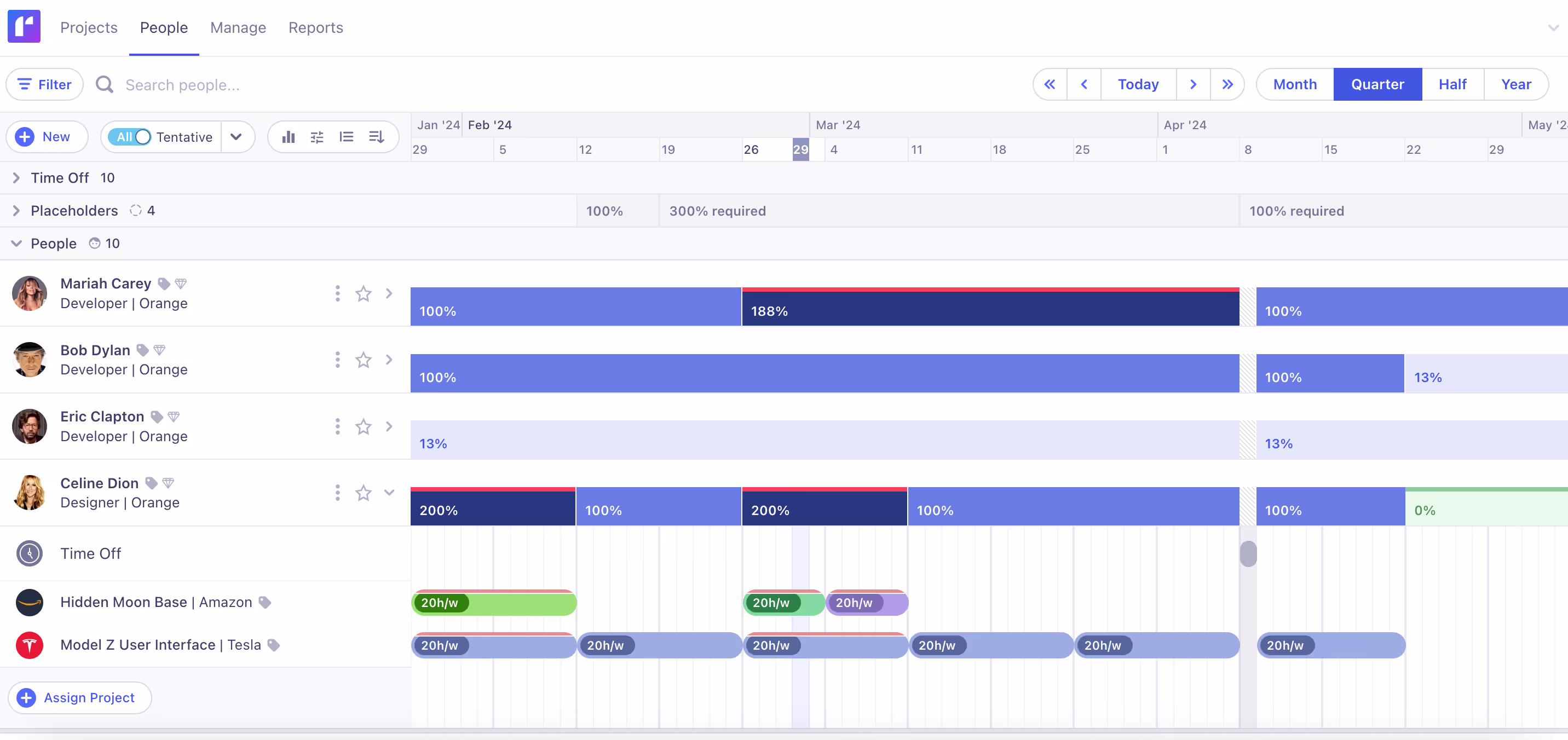This screenshot has height=740, width=1568.
Task: Click the sort order icon
Action: 376,136
